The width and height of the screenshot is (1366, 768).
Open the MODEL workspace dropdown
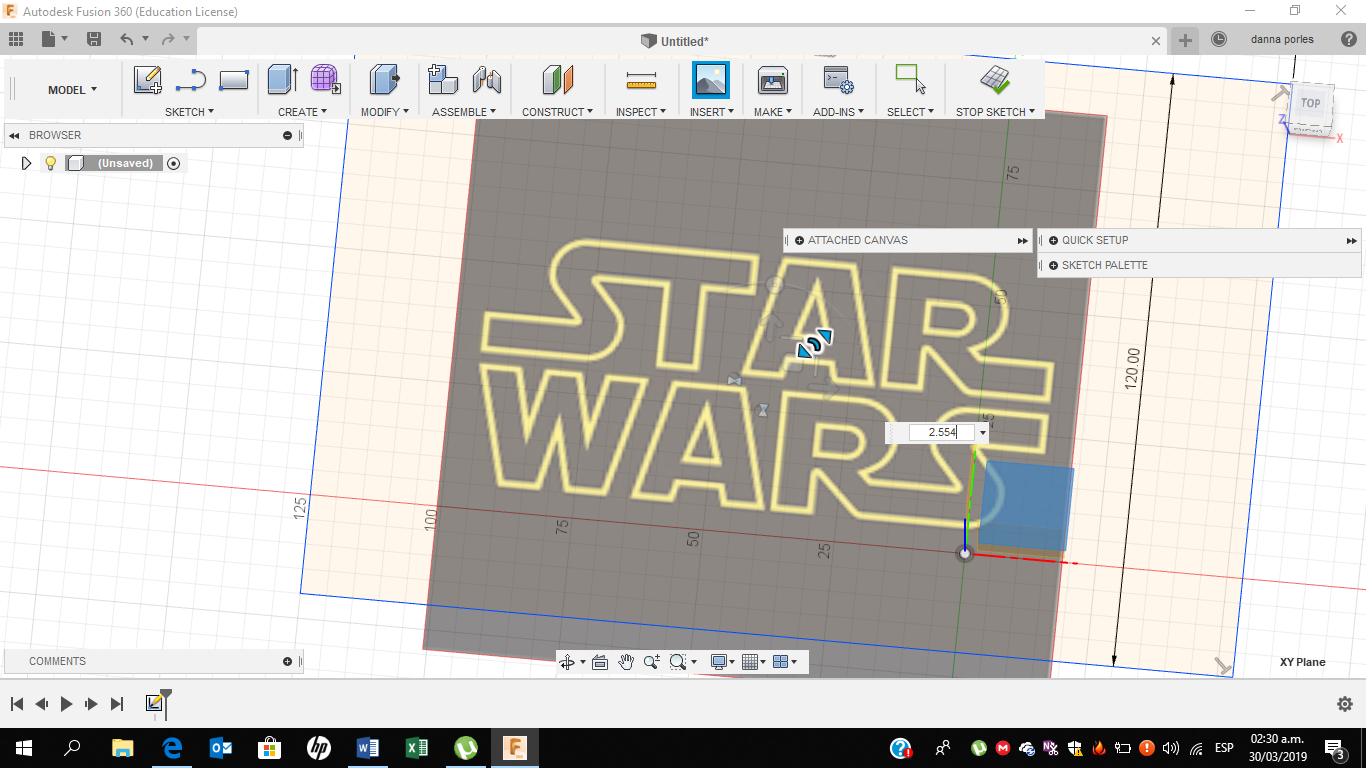[73, 90]
